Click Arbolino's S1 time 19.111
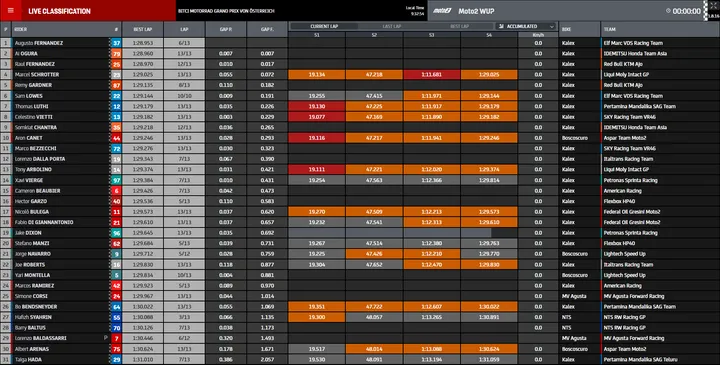The height and width of the screenshot is (365, 720). [x=317, y=170]
